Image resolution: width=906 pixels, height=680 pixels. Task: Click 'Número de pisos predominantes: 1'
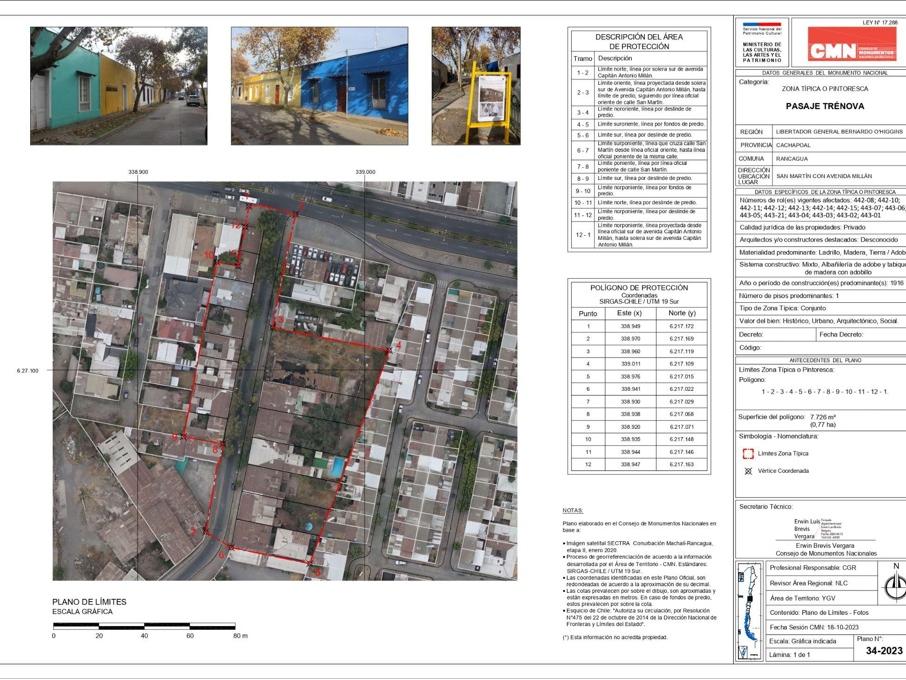point(789,296)
